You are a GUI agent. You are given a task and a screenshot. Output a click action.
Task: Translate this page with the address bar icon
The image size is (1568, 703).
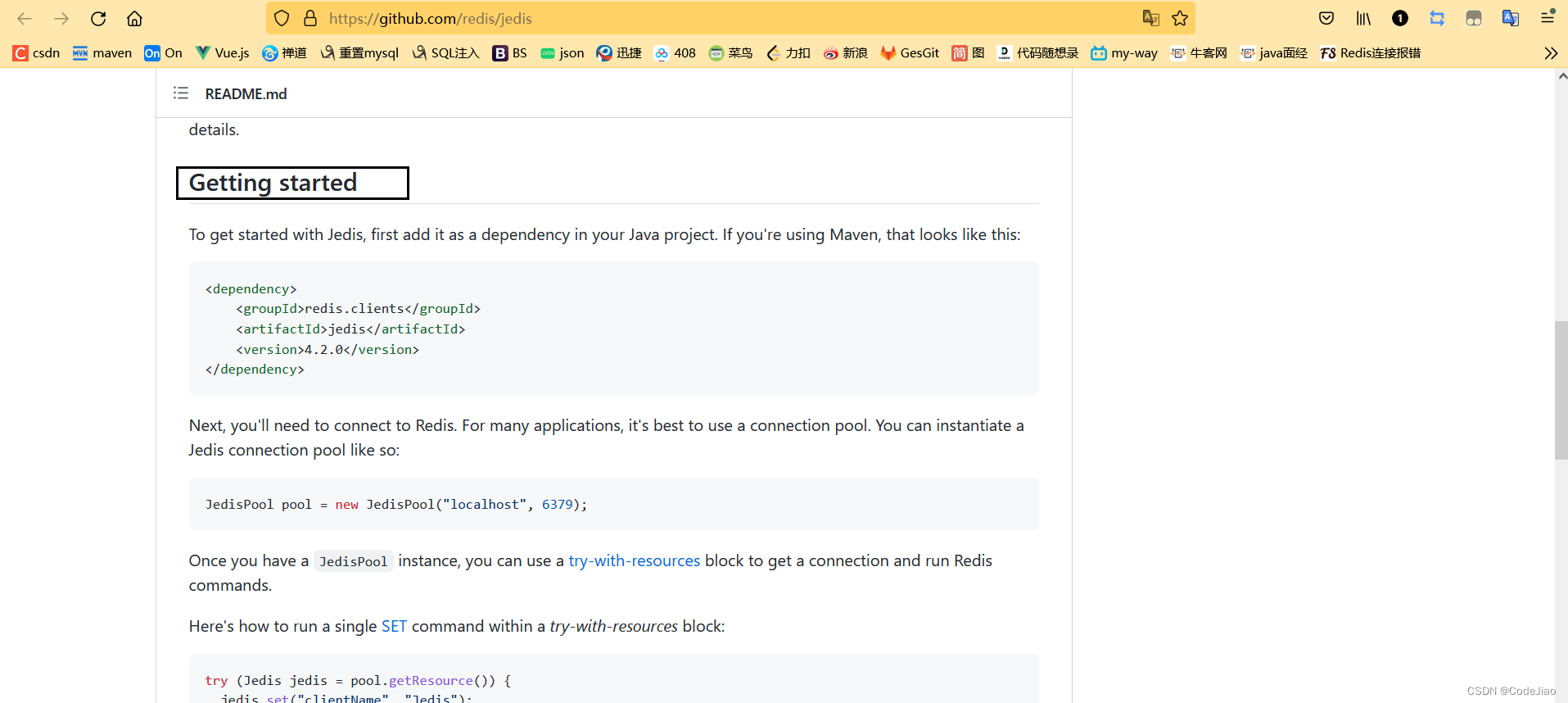(1150, 18)
